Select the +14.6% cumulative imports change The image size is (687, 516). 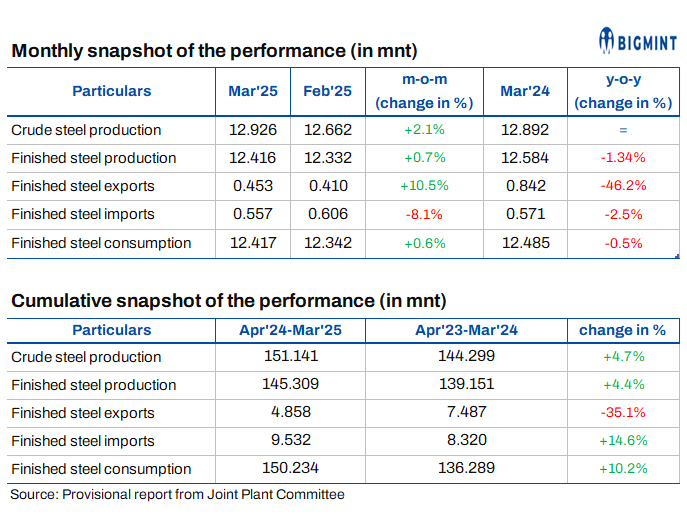[623, 441]
